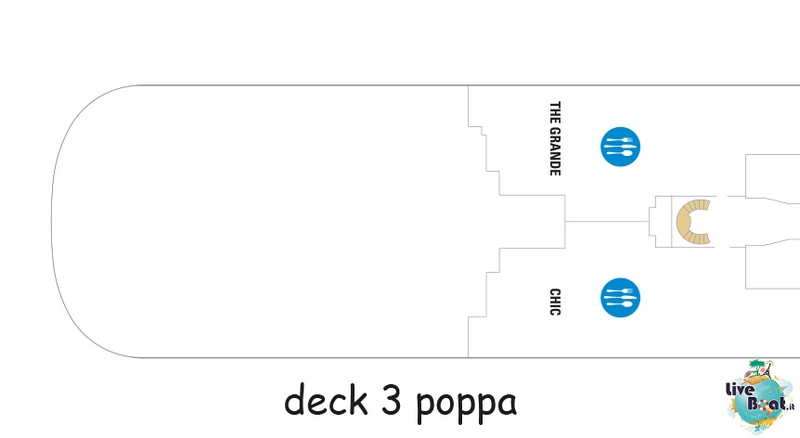This screenshot has width=800, height=438.
Task: Click the word 'deck' in the caption
Action: (x=326, y=401)
